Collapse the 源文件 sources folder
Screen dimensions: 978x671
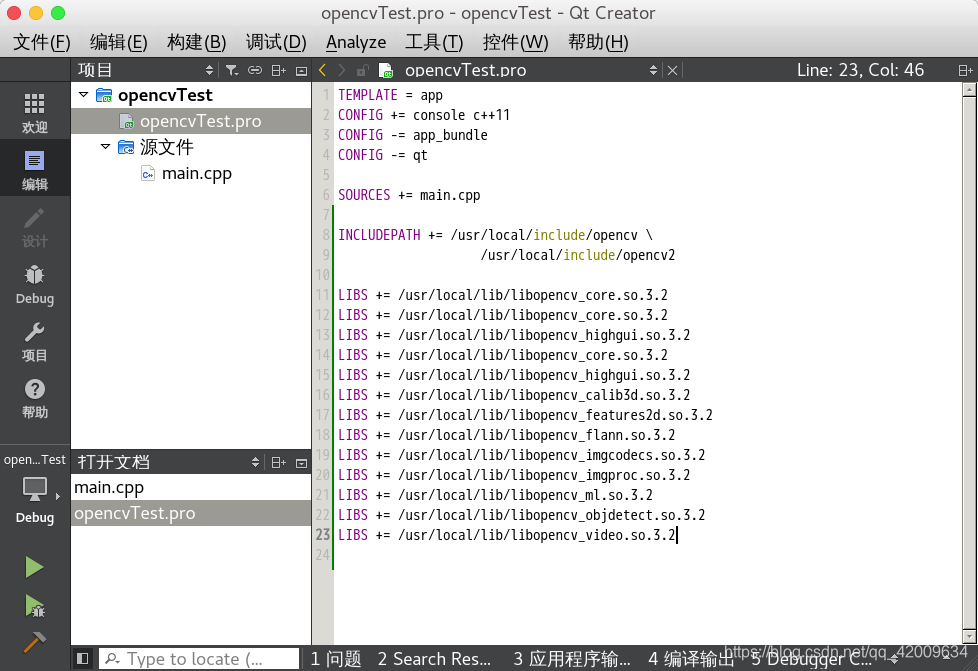105,147
